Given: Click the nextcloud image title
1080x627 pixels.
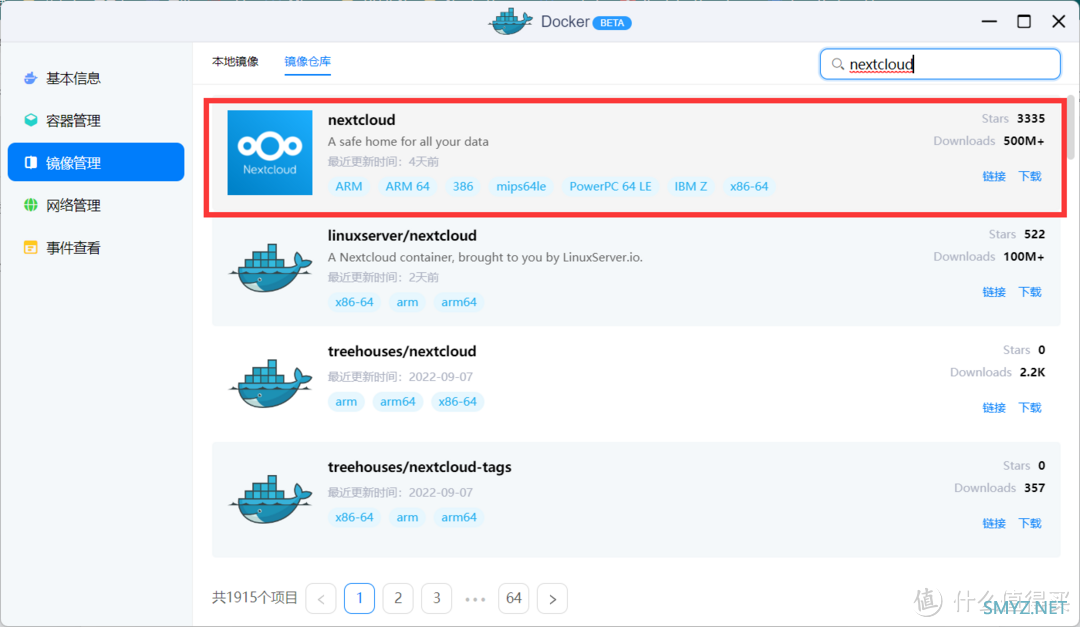Looking at the screenshot, I should [362, 120].
